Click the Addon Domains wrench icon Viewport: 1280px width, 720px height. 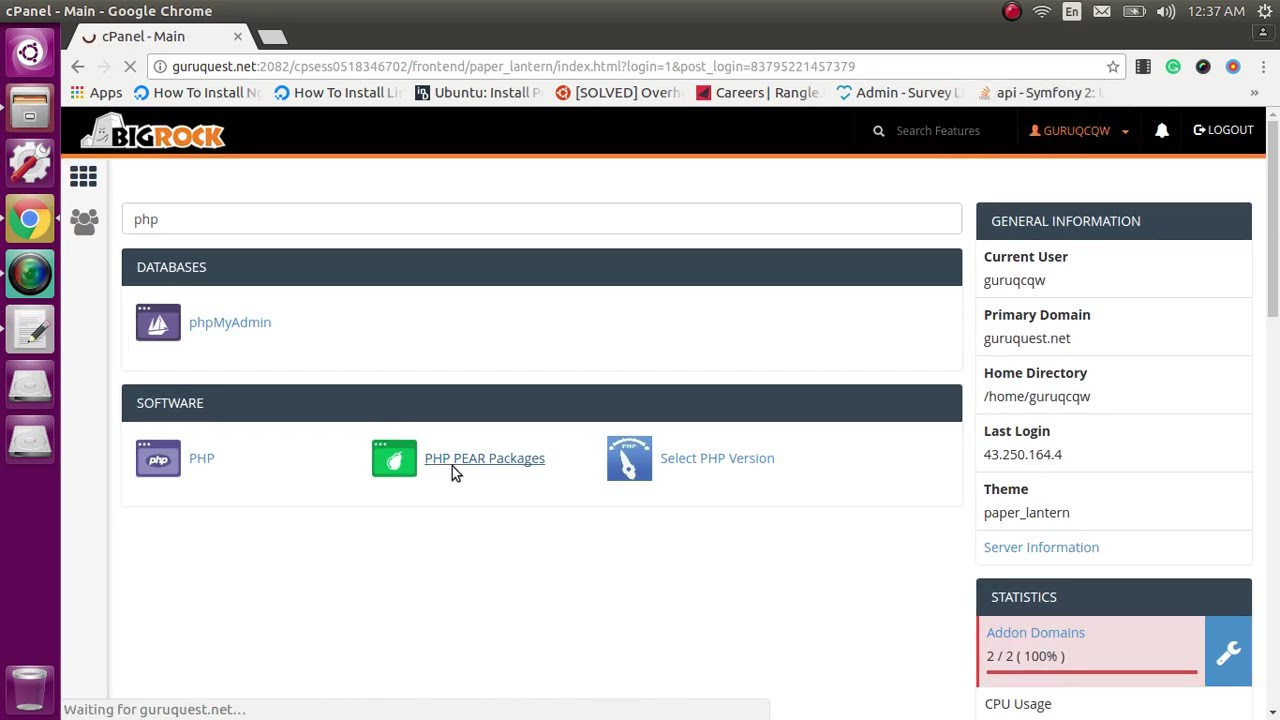pos(1228,652)
